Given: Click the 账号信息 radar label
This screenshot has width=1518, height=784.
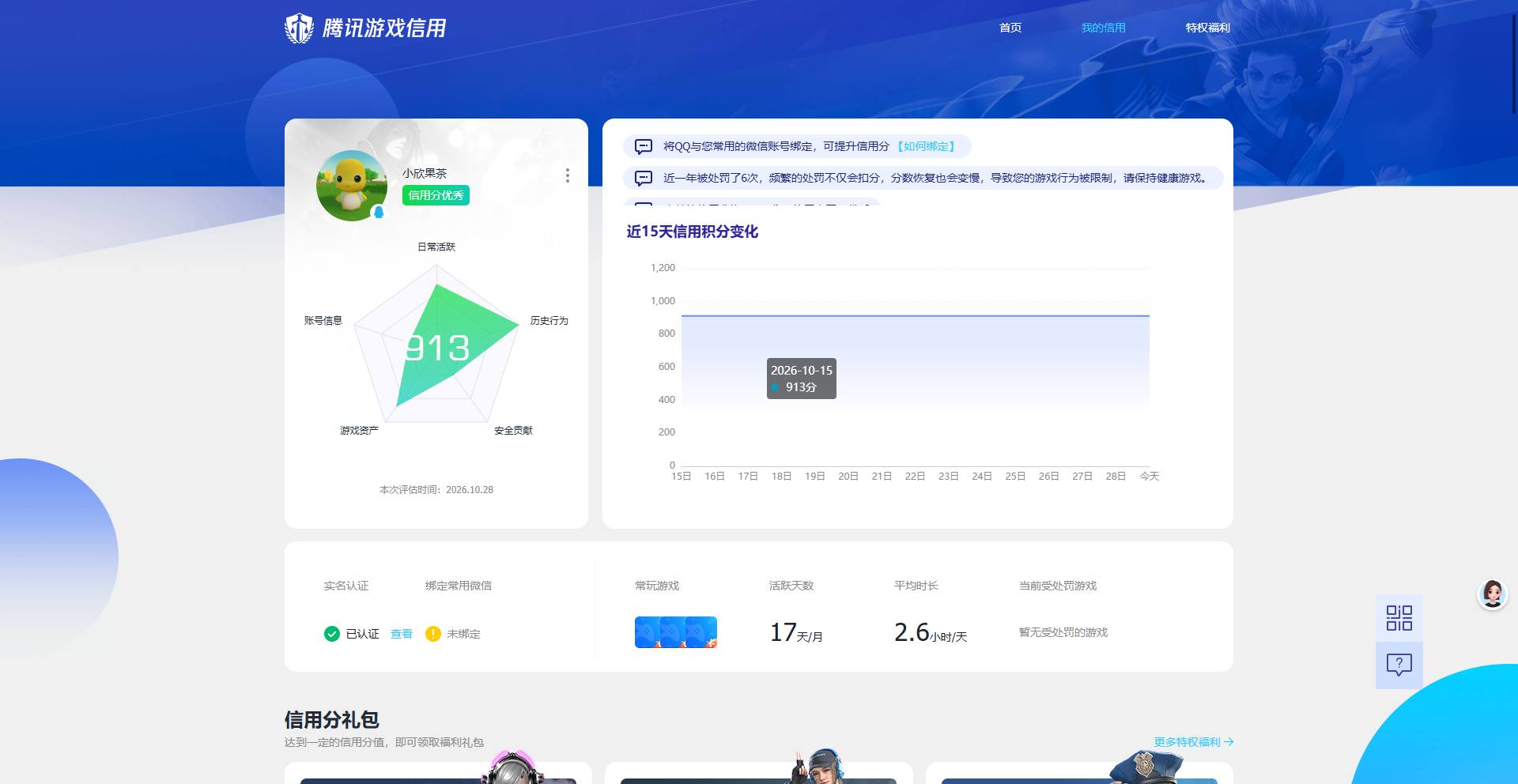Looking at the screenshot, I should pyautogui.click(x=323, y=320).
